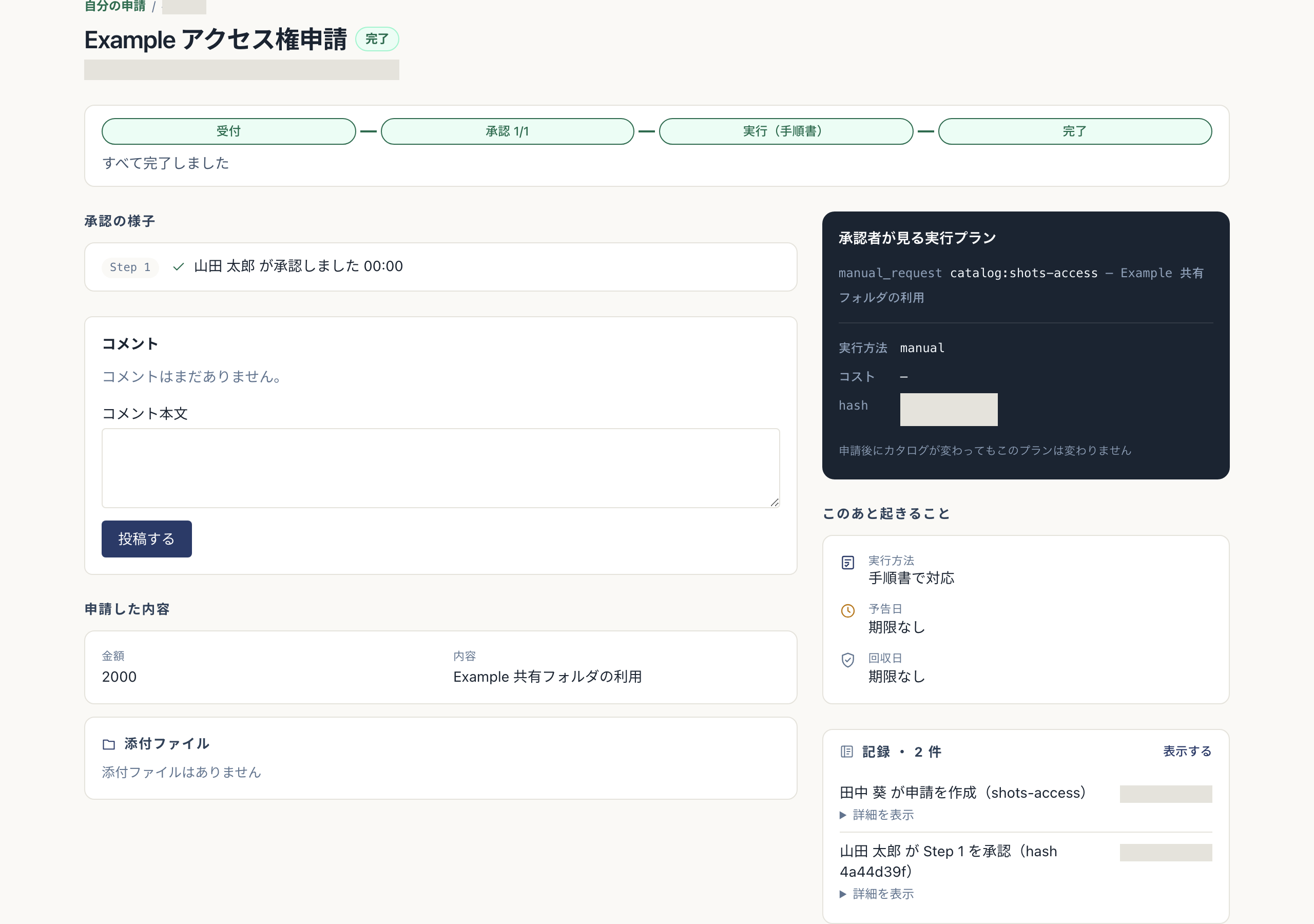Click the clock icon beside 予告日
The image size is (1314, 924).
847,611
